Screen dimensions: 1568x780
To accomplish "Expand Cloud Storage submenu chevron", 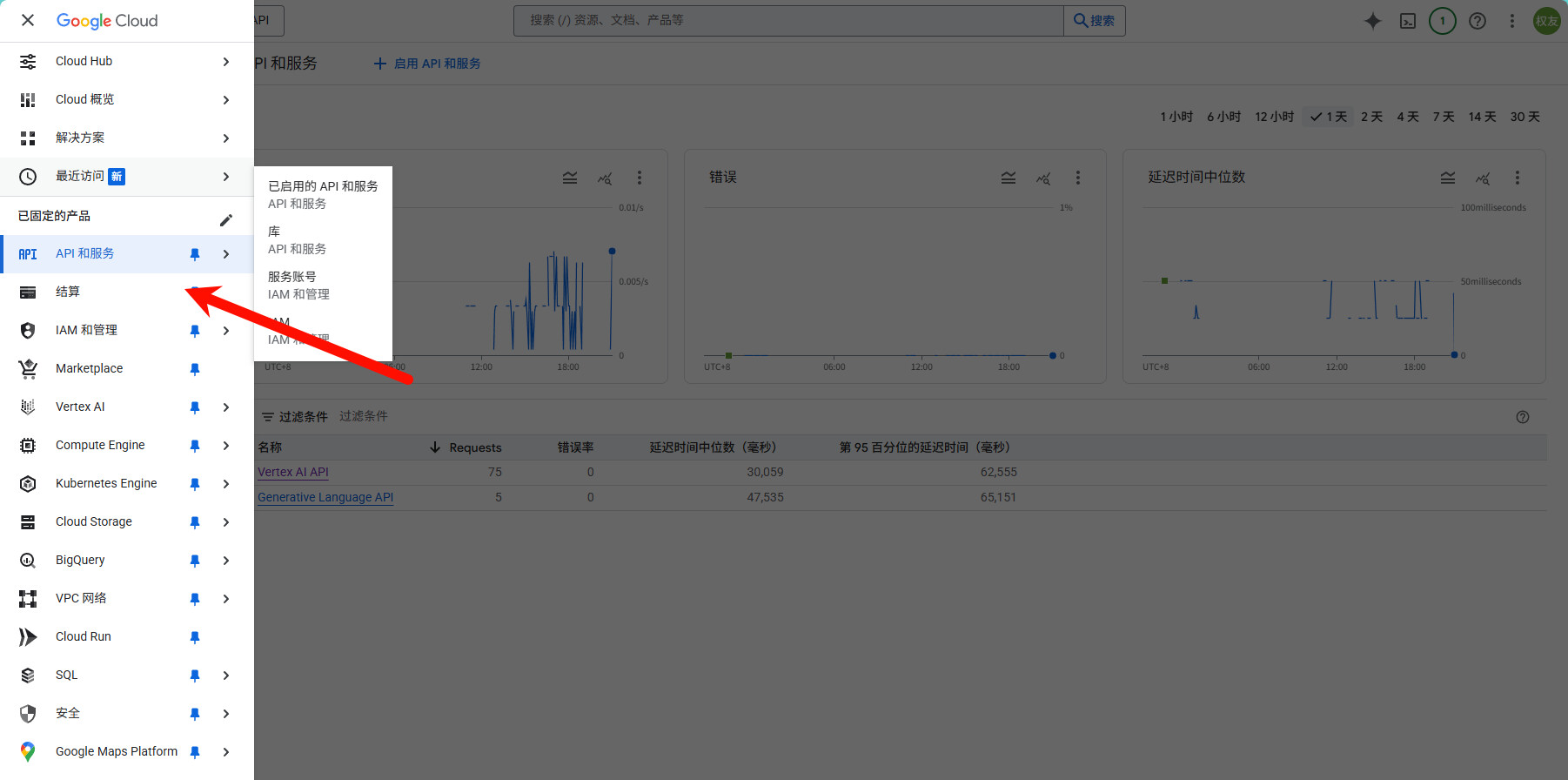I will point(226,522).
